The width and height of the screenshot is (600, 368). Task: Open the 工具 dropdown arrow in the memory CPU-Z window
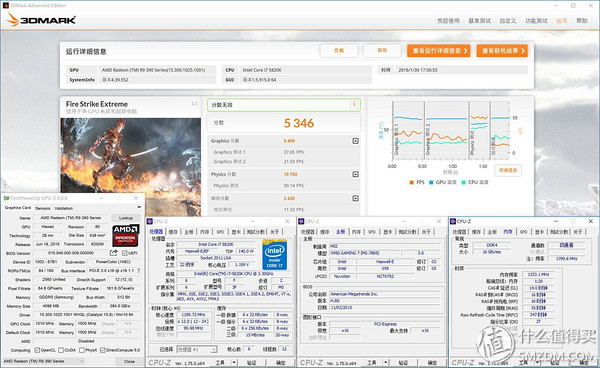coord(537,362)
